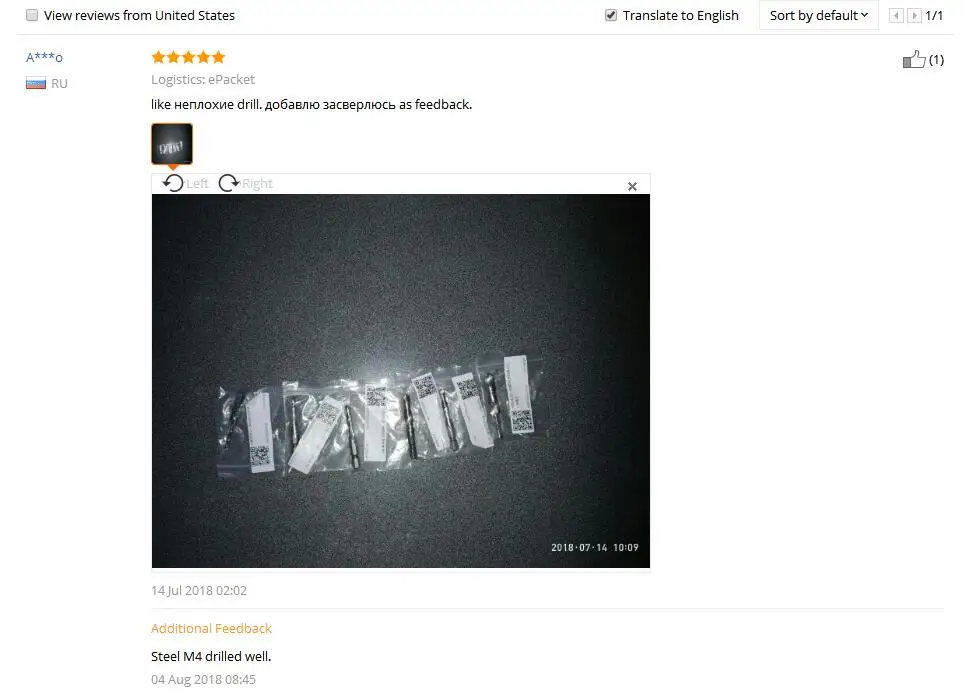
Task: Click the RU country label
Action: [x=59, y=84]
